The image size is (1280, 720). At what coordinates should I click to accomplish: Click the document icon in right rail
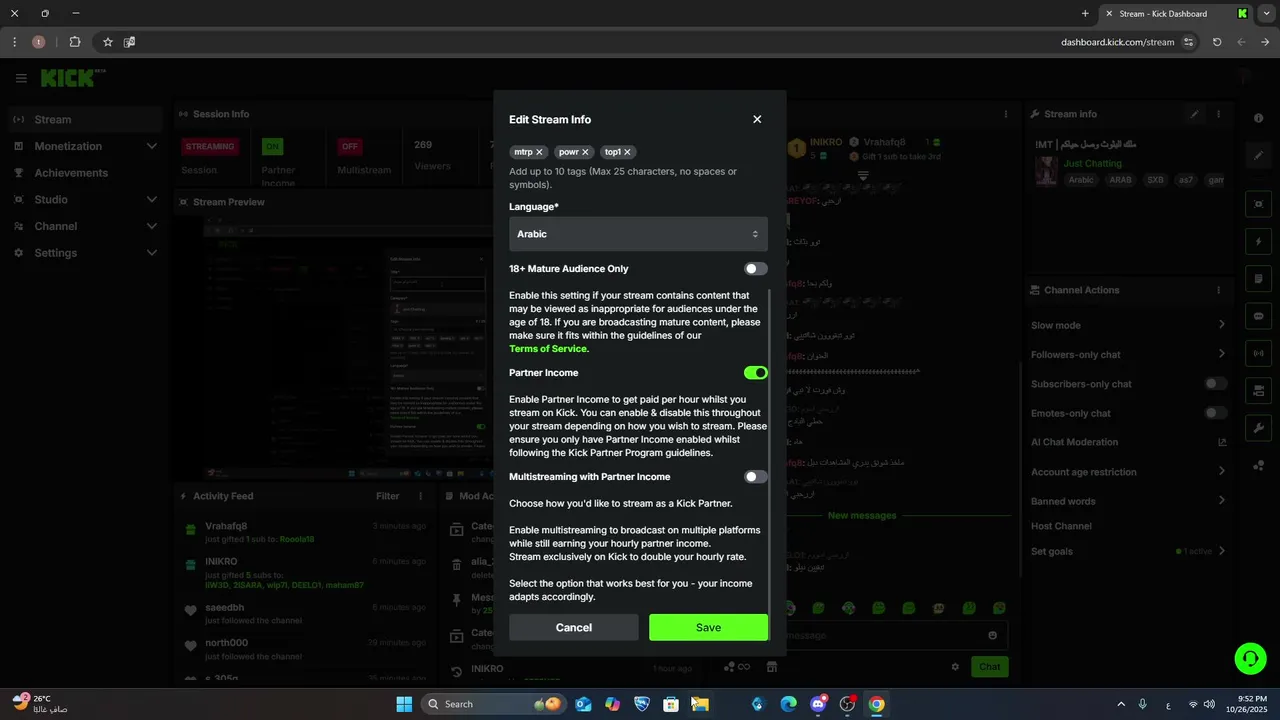pyautogui.click(x=1259, y=278)
